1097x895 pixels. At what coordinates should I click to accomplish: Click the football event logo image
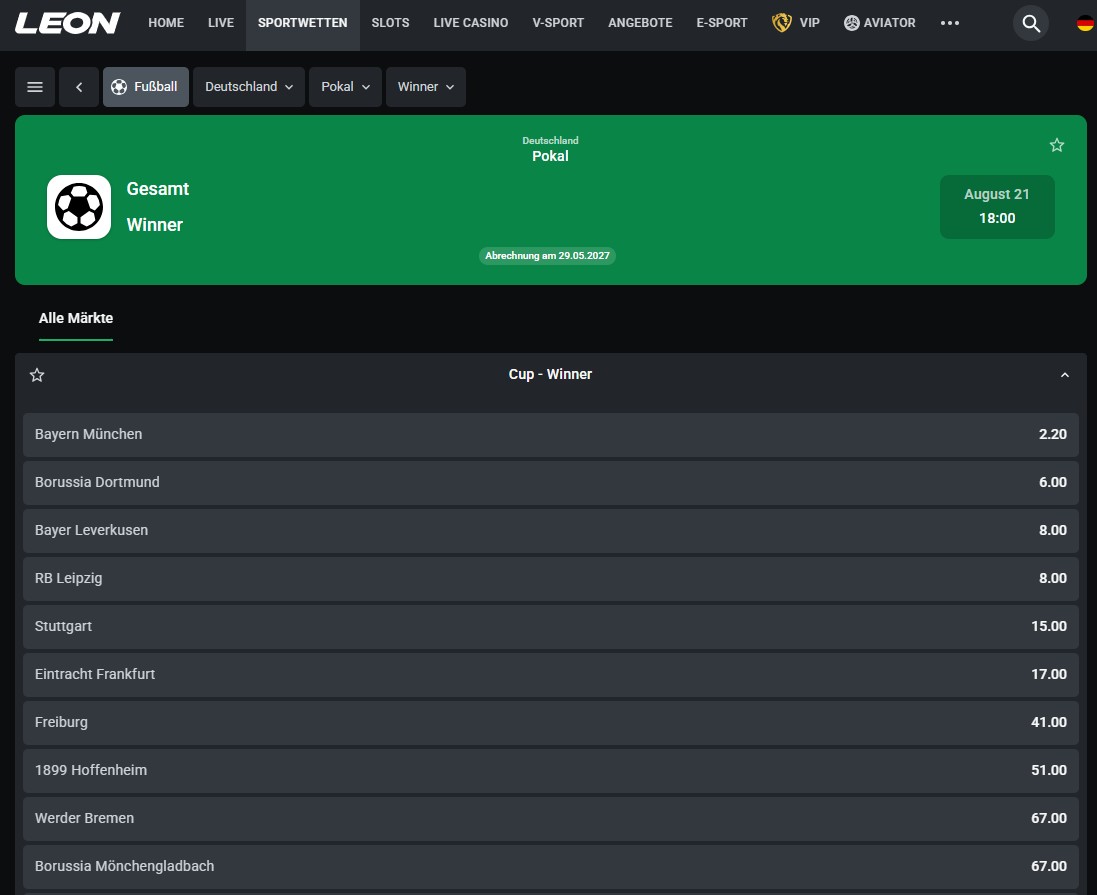[x=79, y=207]
